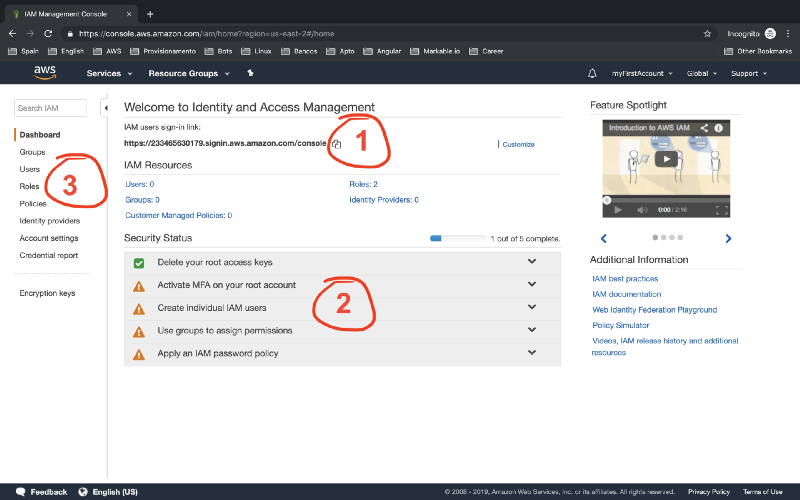Click the browser address bar
800x500 pixels.
388,34
